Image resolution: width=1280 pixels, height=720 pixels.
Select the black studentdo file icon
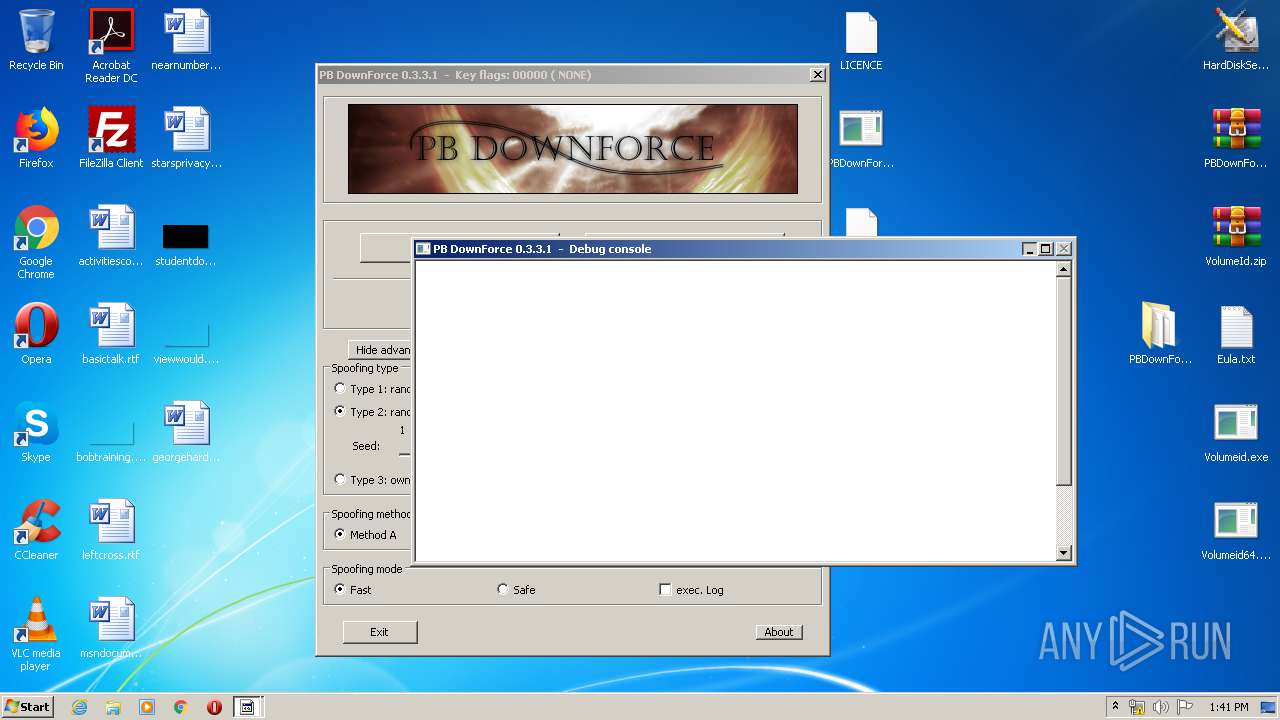[186, 245]
